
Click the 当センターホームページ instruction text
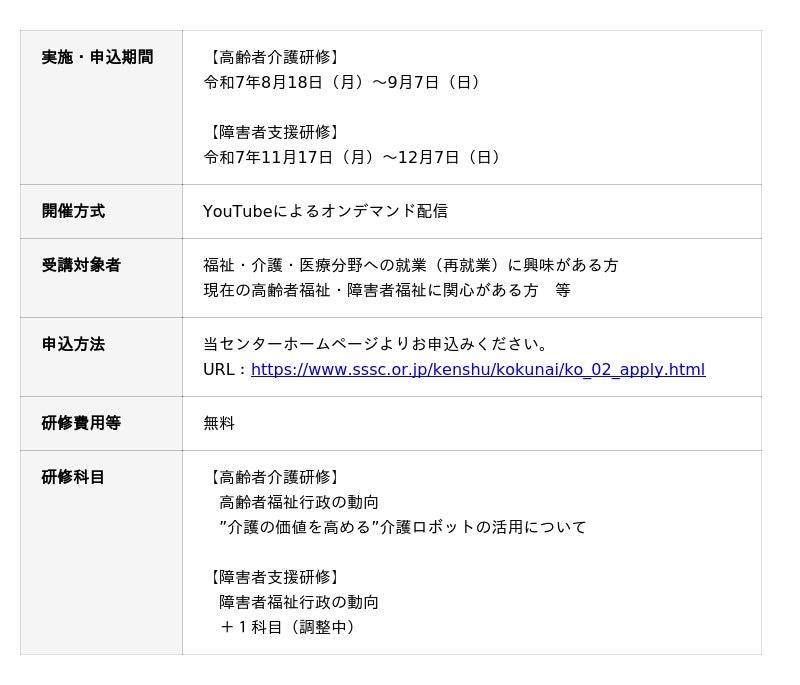tap(376, 344)
